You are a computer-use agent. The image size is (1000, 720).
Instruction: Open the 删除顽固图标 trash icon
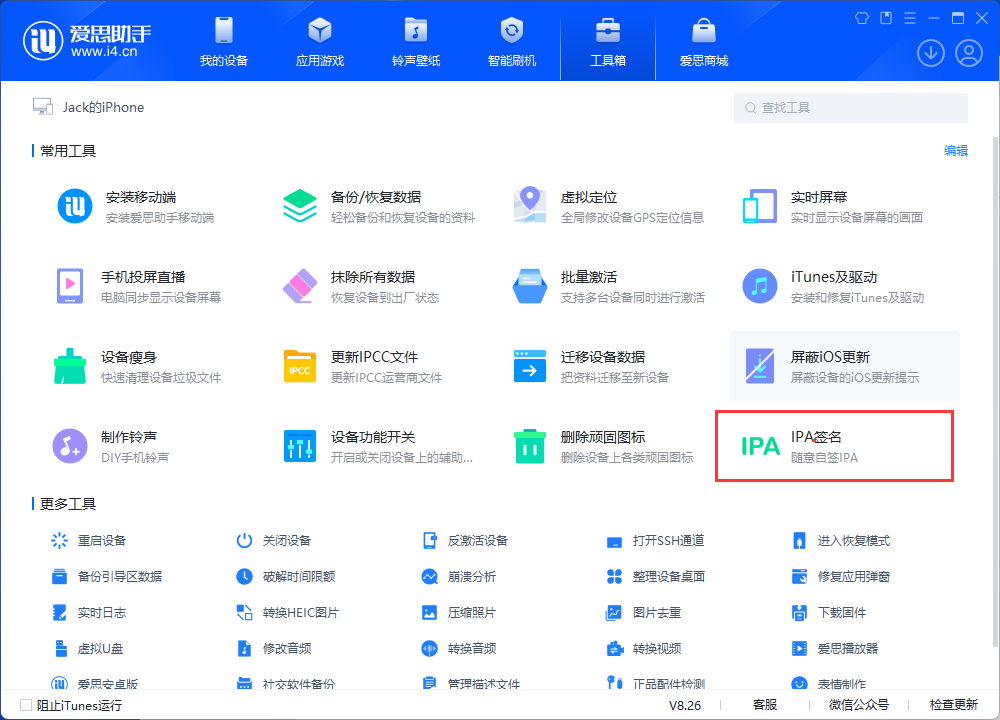(x=529, y=446)
